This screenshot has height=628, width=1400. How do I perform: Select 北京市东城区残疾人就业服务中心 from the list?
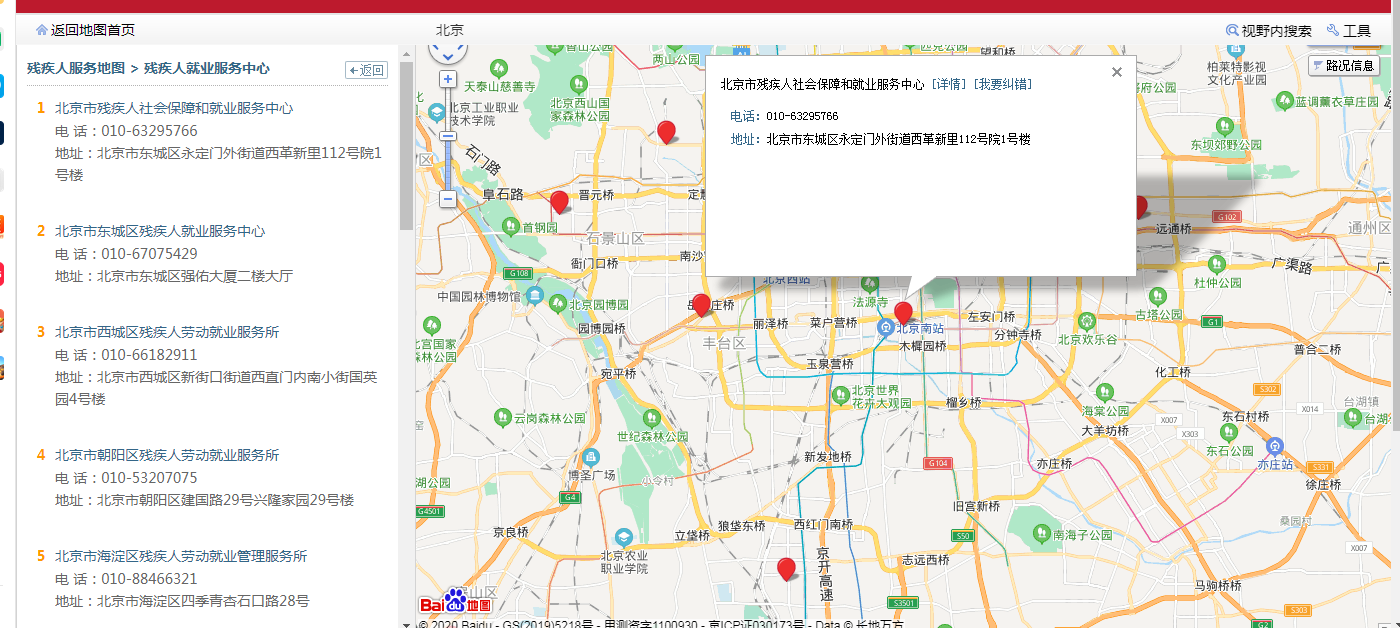pyautogui.click(x=160, y=231)
